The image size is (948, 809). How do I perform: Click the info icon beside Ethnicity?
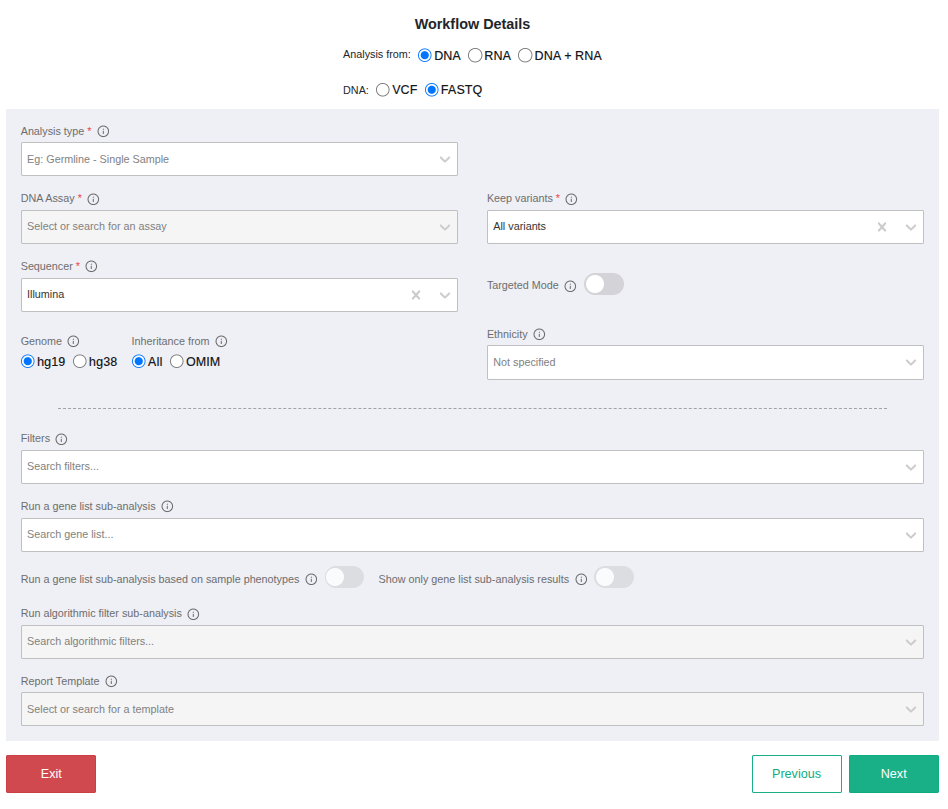pos(539,335)
